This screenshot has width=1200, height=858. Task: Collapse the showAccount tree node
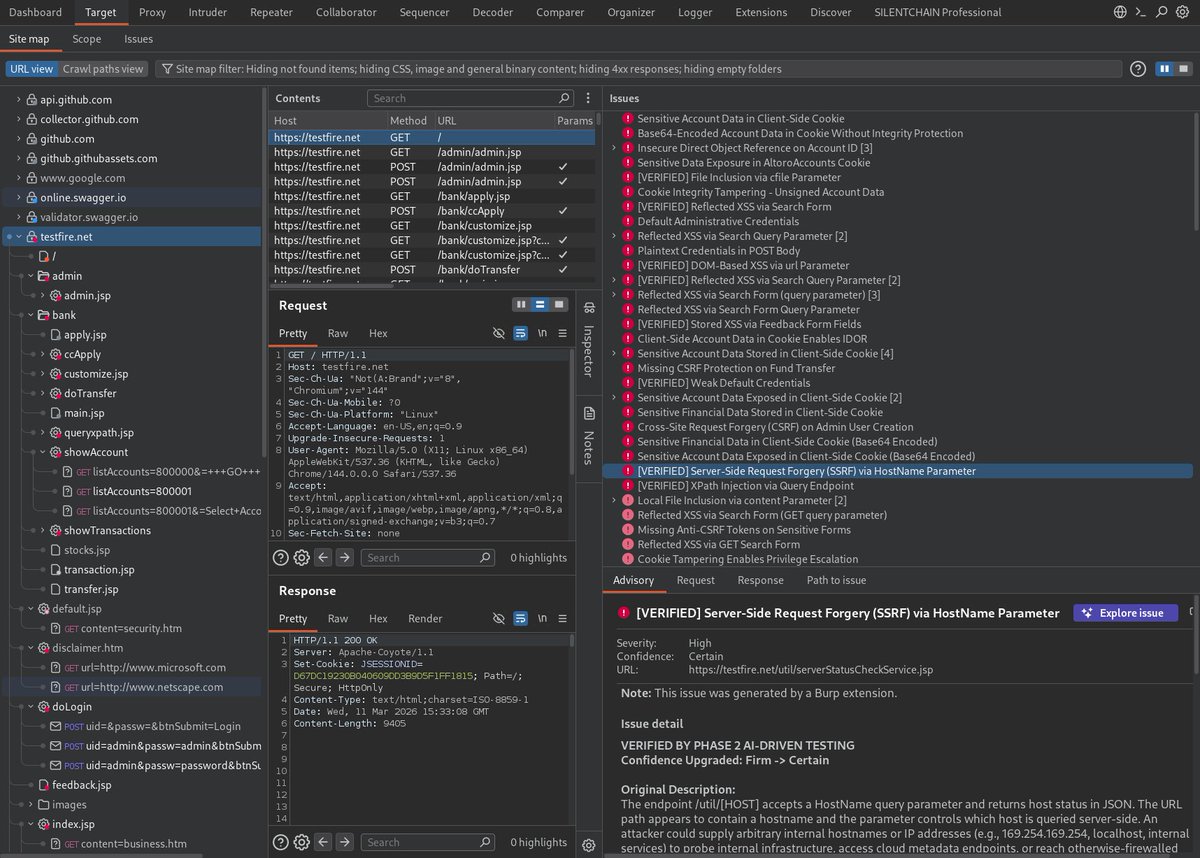pyautogui.click(x=42, y=452)
